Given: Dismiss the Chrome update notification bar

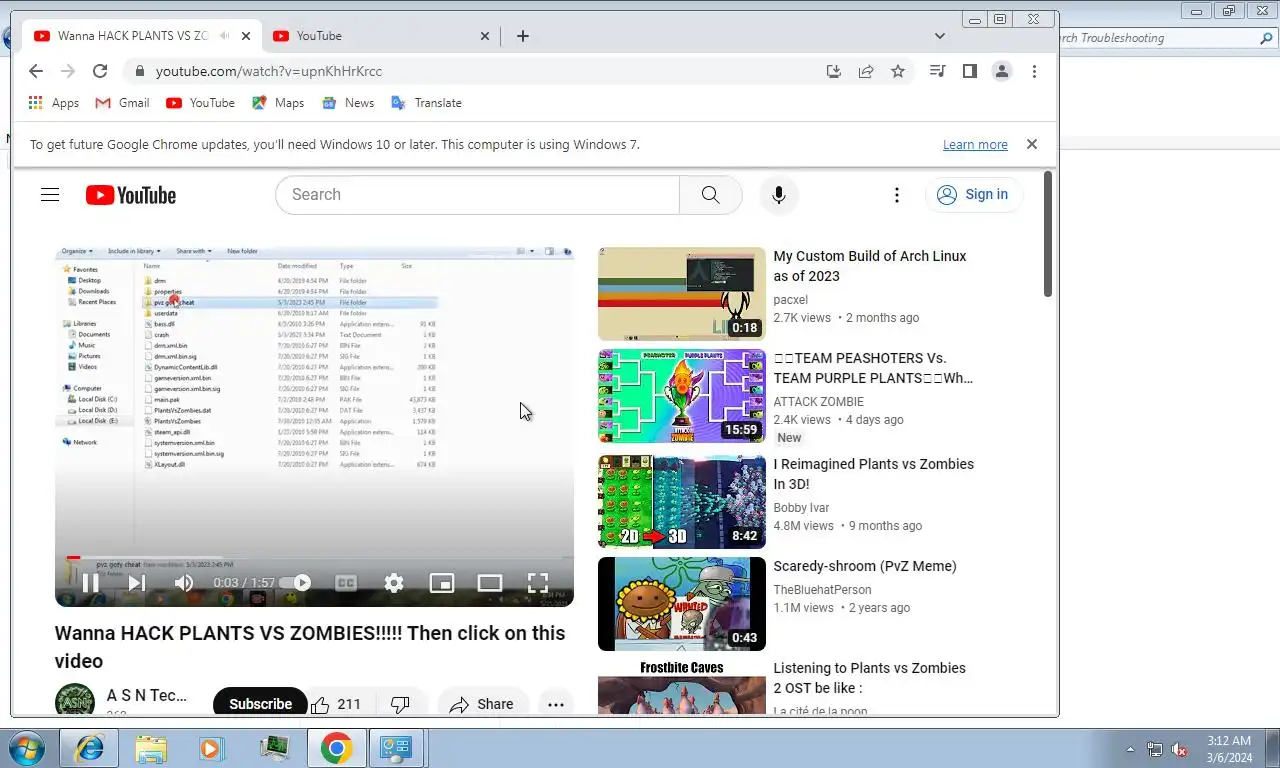Looking at the screenshot, I should (x=1032, y=145).
